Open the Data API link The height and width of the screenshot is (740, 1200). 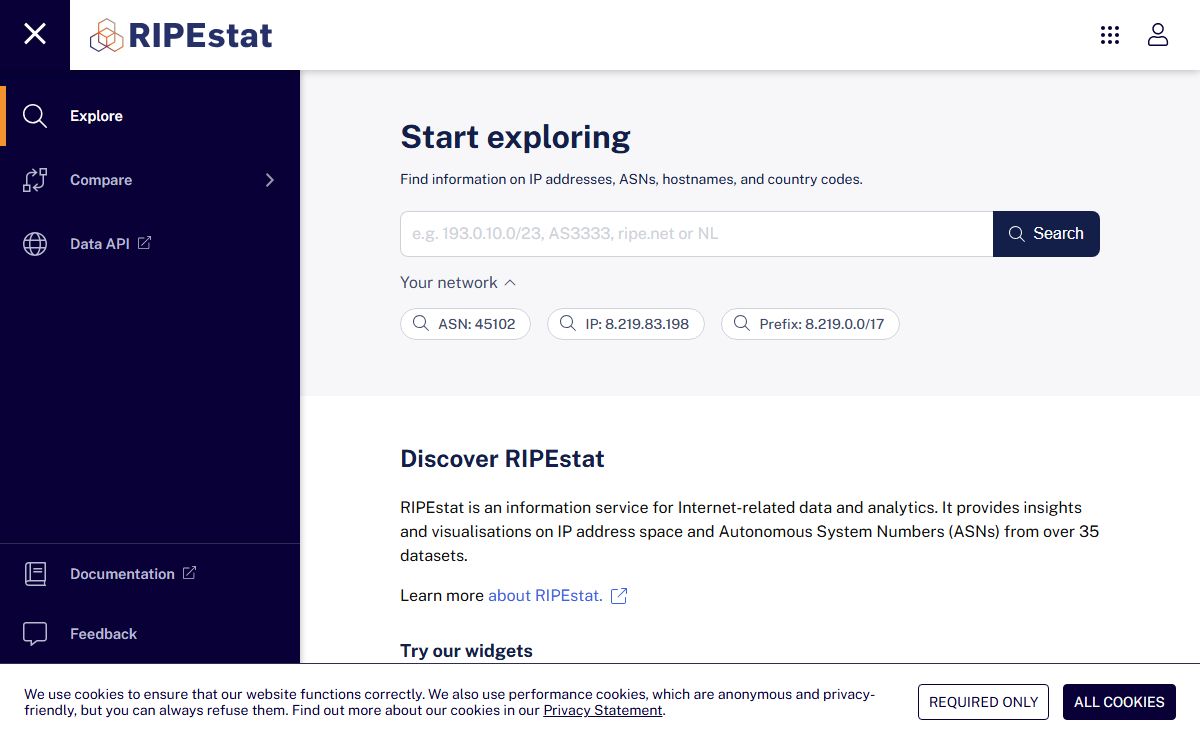click(x=100, y=244)
